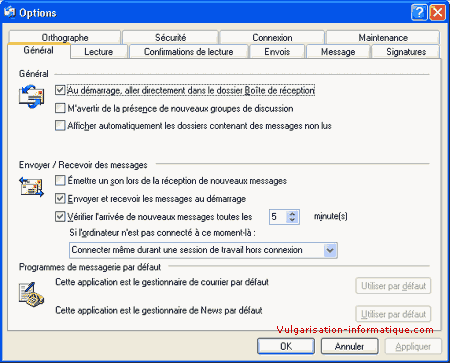Image resolution: width=450 pixels, height=363 pixels.
Task: Click the minutes input field showing 5
Action: click(278, 217)
